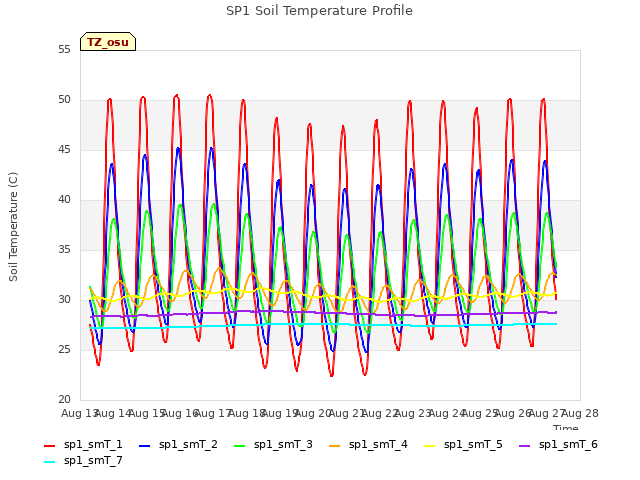Click the green sp1_smT_3 legend swatch
The height and width of the screenshot is (480, 640).
coord(240,446)
